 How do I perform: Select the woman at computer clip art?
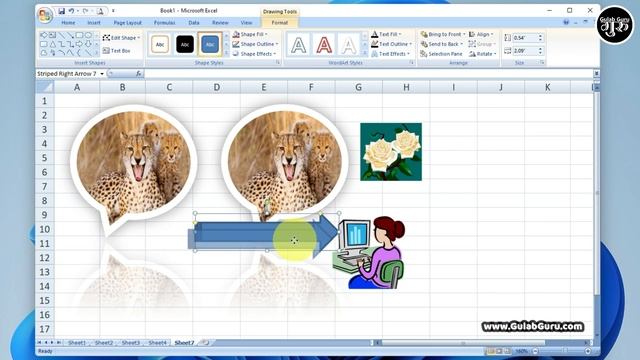coord(369,253)
